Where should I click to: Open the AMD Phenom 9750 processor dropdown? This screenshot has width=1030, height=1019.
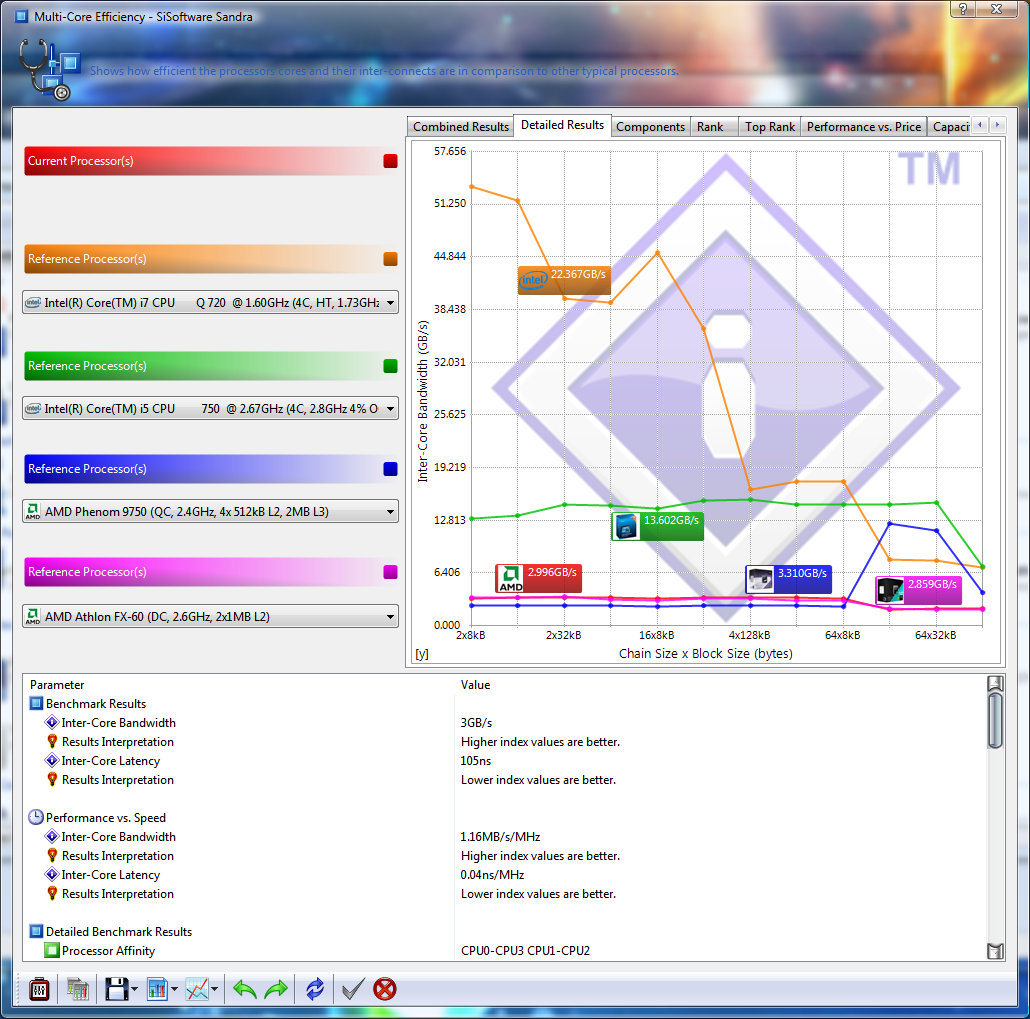coord(210,511)
